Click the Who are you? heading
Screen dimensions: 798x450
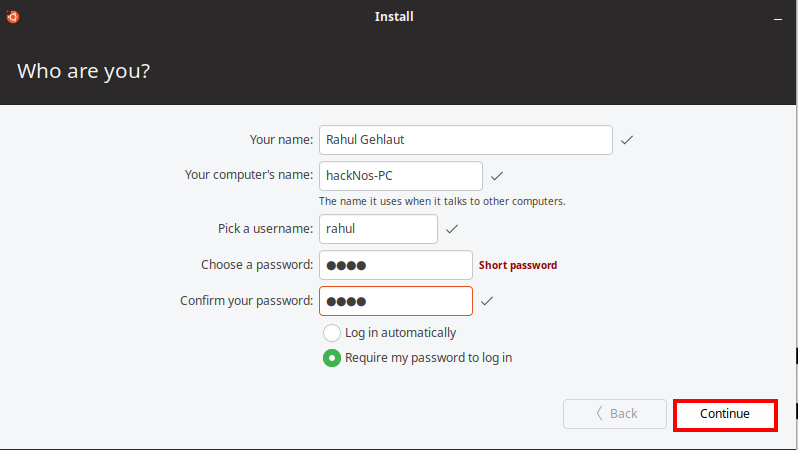click(83, 71)
